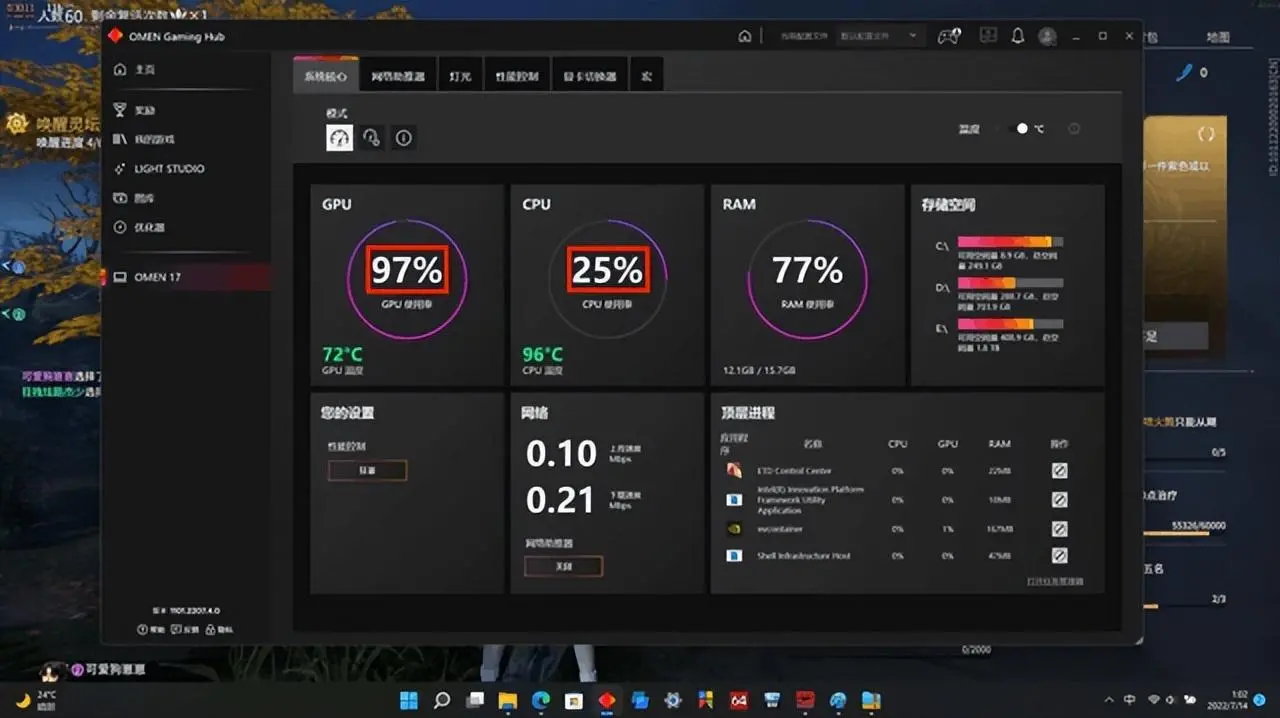Click the home icon in title bar
This screenshot has height=718, width=1280.
744,36
